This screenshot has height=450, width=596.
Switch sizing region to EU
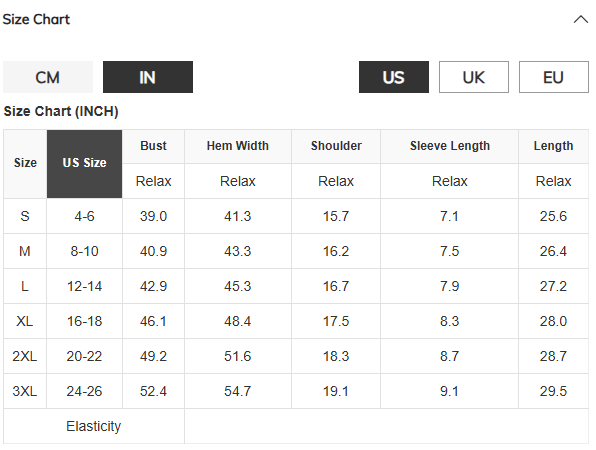554,77
